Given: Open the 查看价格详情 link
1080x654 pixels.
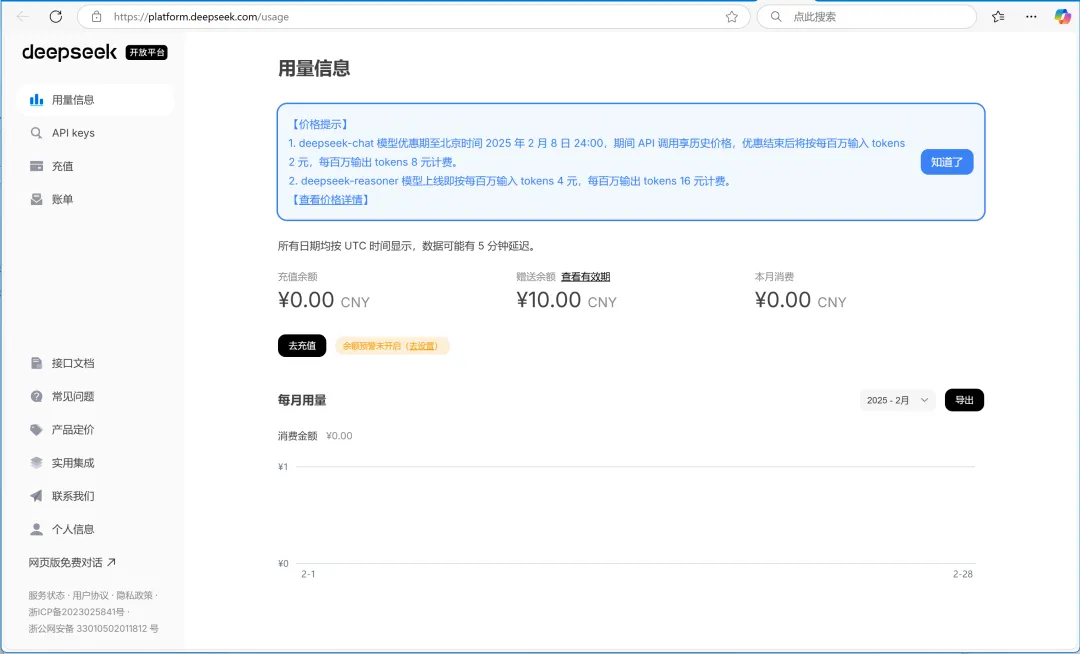Looking at the screenshot, I should (331, 200).
